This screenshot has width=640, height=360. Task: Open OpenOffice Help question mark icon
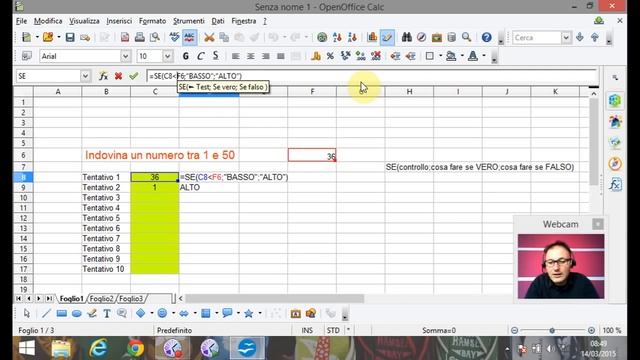pos(486,38)
